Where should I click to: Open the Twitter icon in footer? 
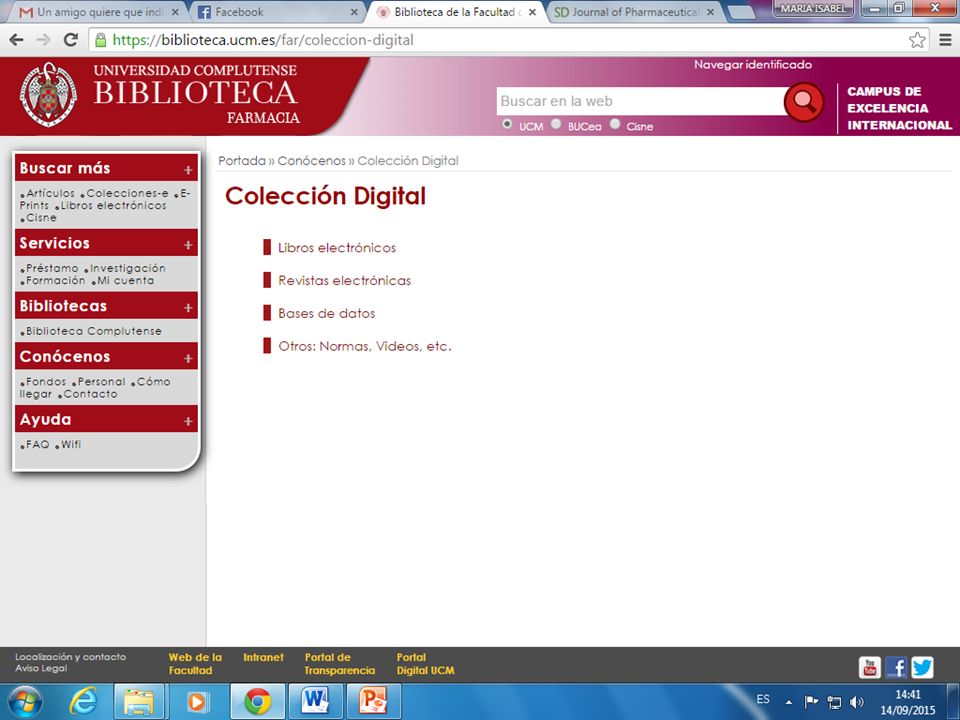[x=922, y=667]
